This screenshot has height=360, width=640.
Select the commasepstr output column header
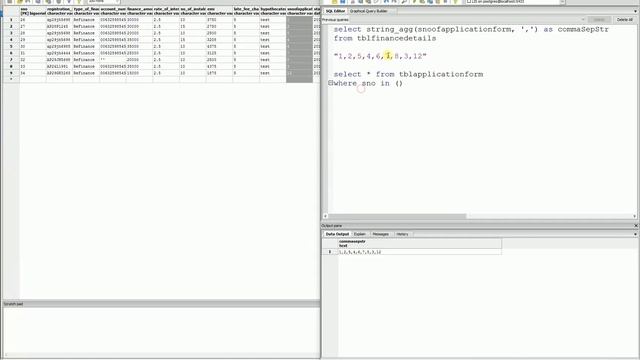(420, 244)
